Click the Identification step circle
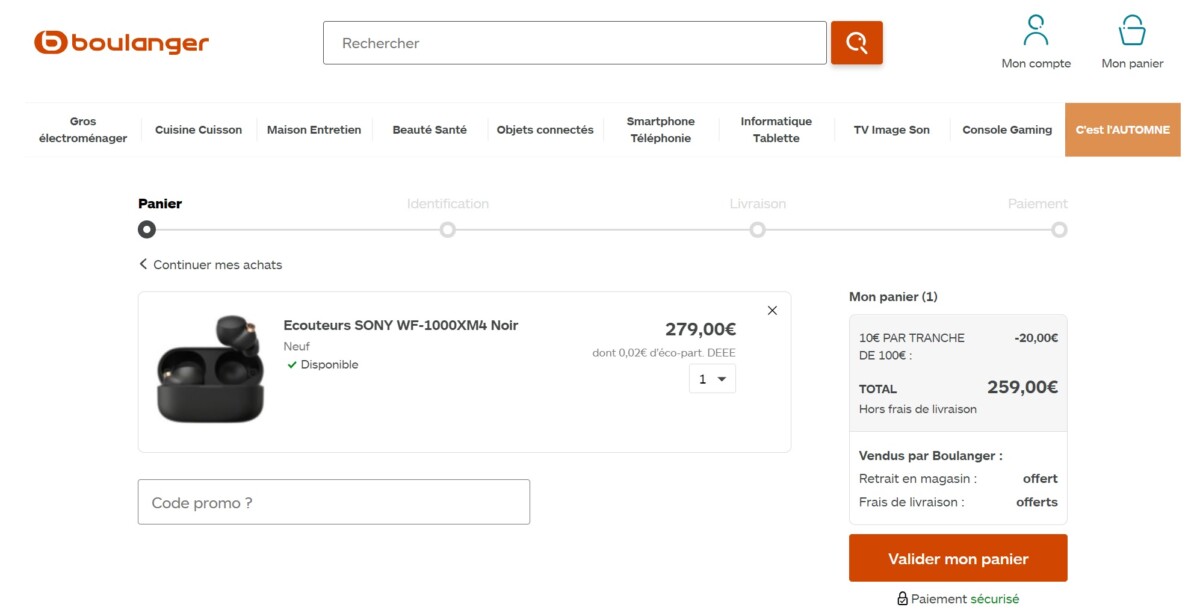Viewport: 1200px width, 616px height. [x=448, y=230]
